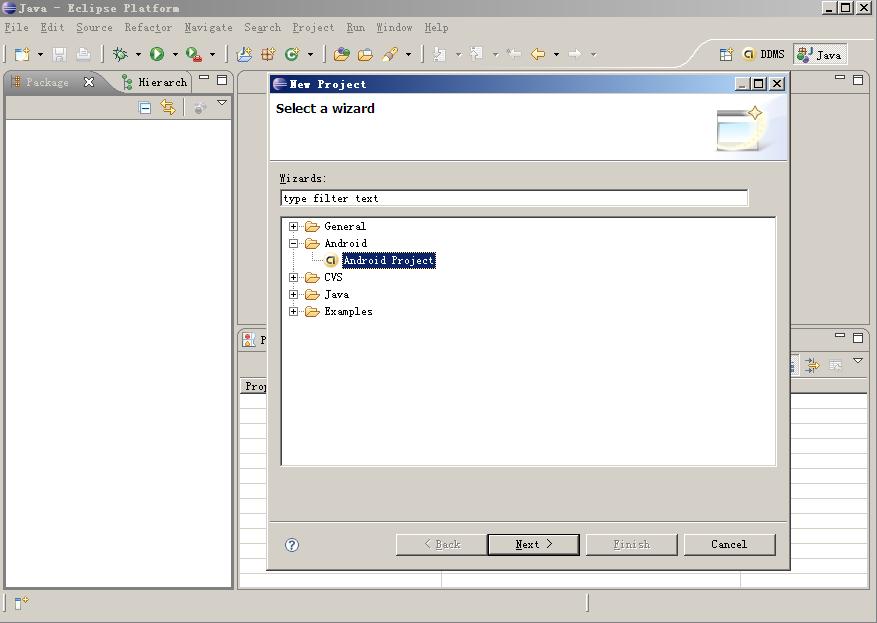
Task: Click the green Run button icon
Action: [x=157, y=54]
